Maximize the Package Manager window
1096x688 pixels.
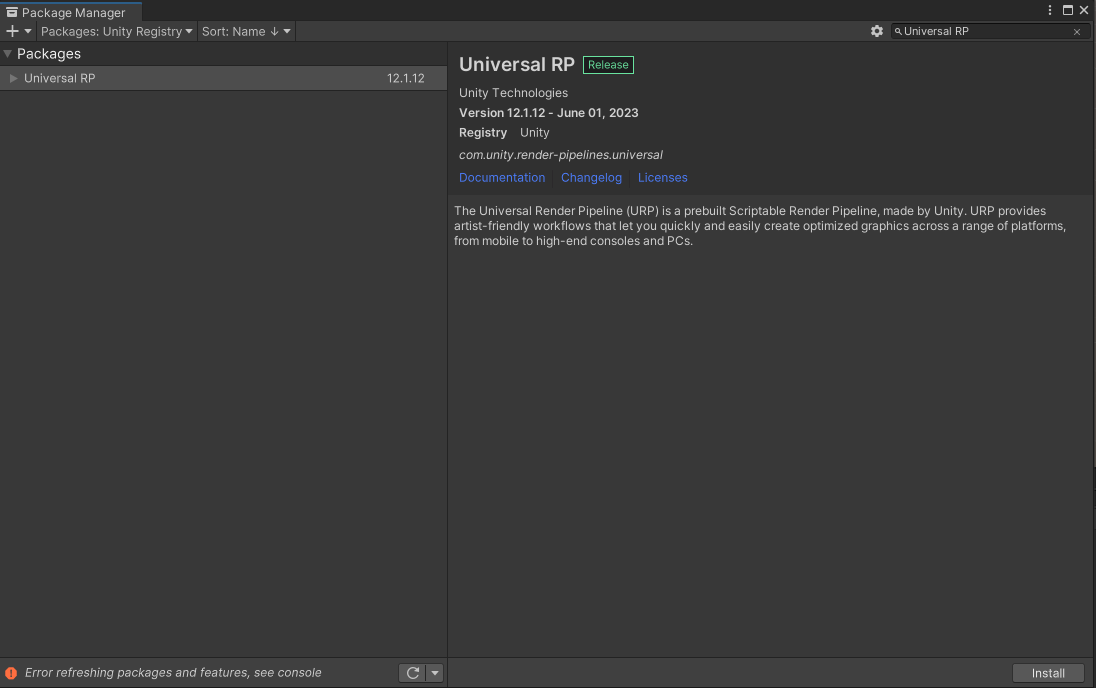1068,10
